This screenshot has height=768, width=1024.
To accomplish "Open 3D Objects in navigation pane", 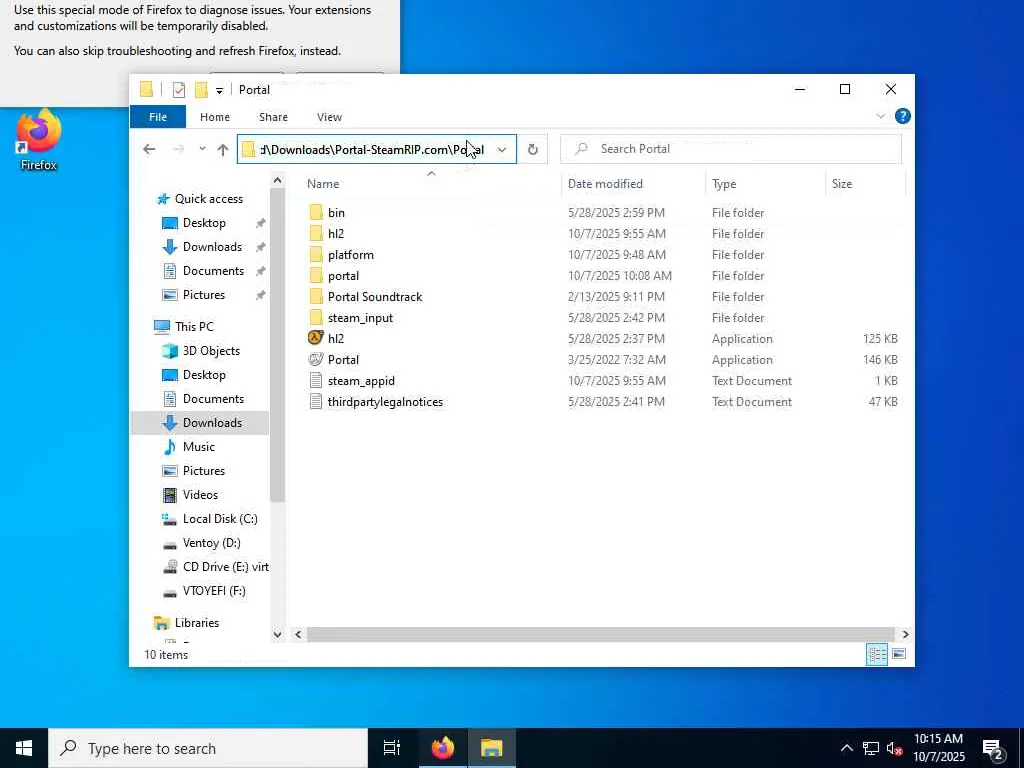I will (211, 351).
